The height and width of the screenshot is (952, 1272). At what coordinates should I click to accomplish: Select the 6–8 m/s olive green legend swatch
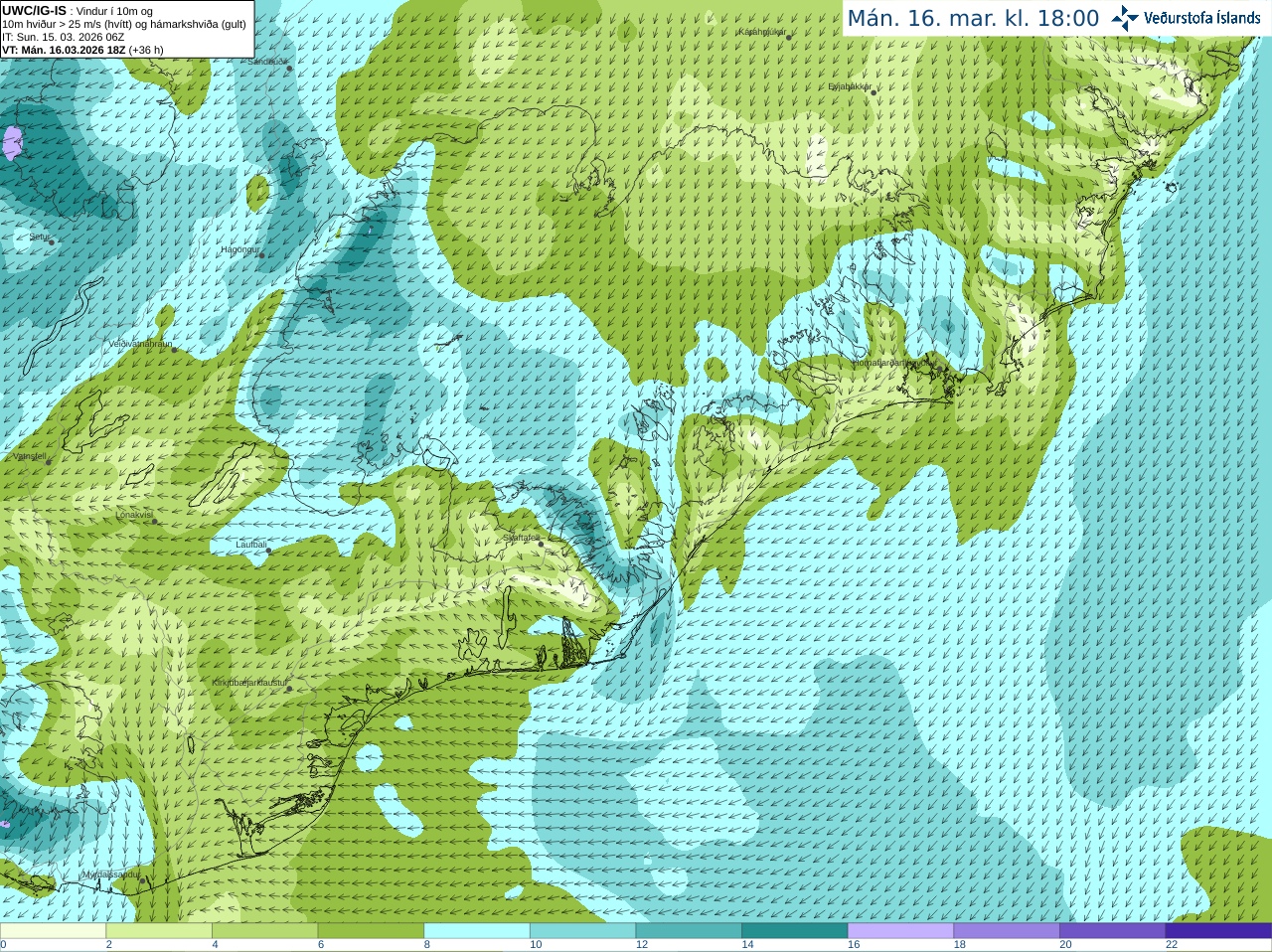[371, 931]
